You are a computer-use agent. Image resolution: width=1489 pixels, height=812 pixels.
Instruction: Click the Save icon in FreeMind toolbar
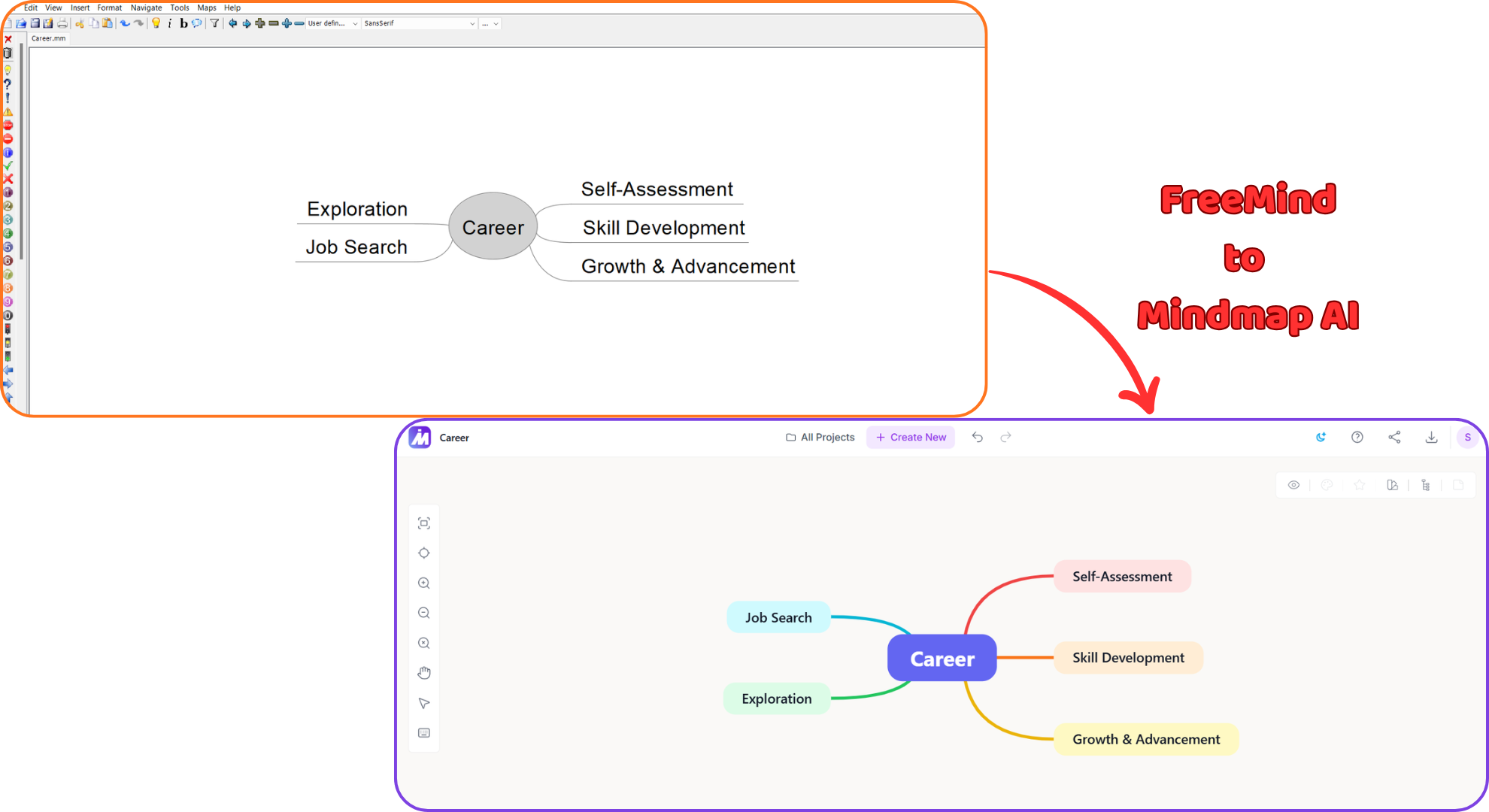[35, 23]
